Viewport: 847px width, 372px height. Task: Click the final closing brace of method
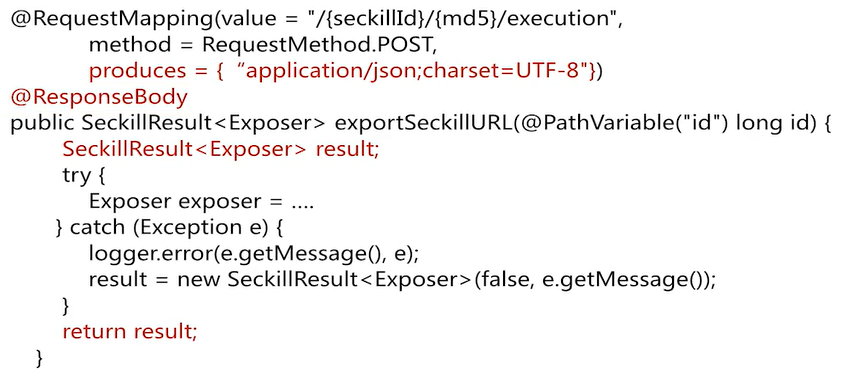[x=39, y=357]
